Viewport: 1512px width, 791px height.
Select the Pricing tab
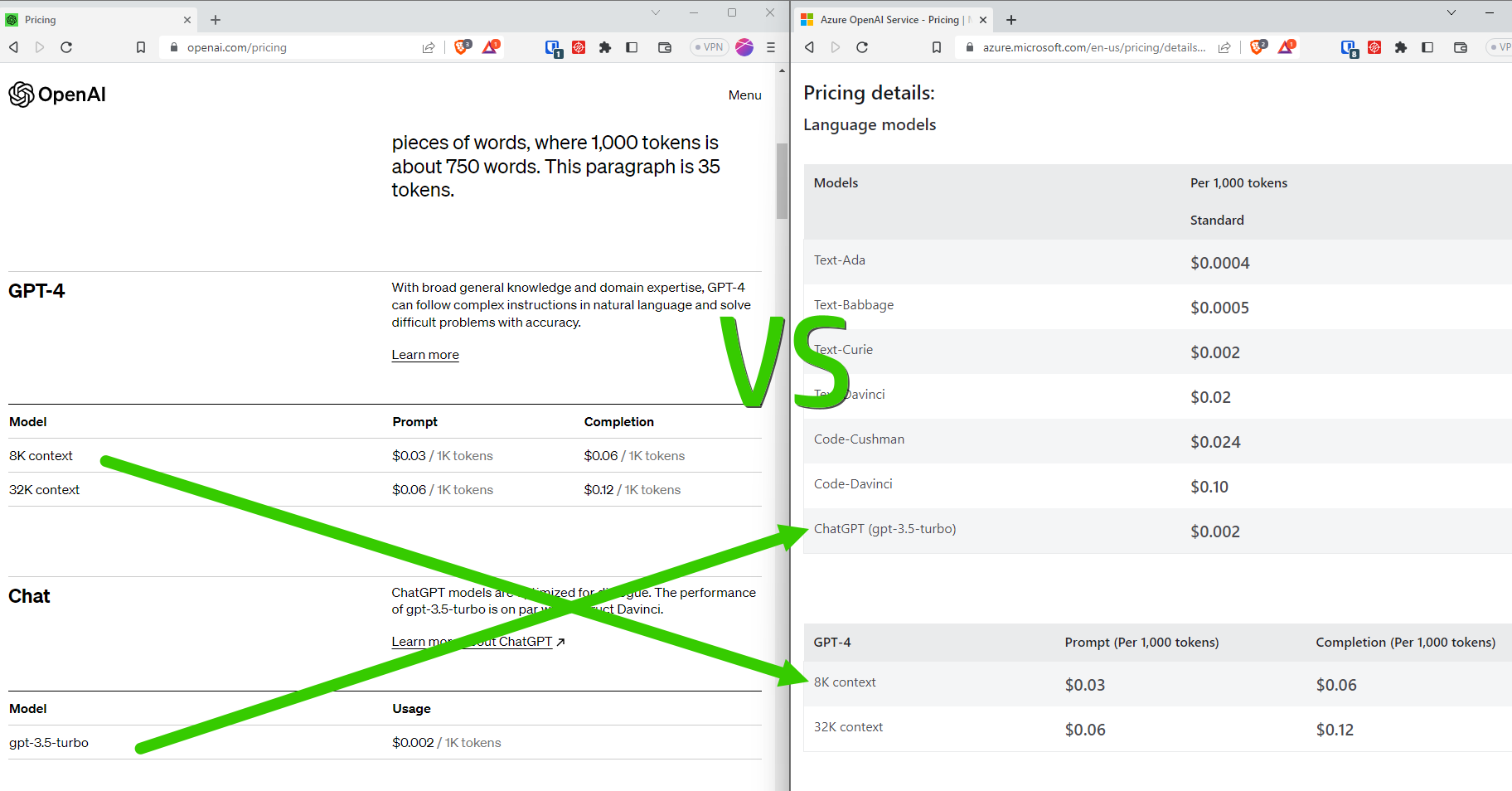(98, 20)
